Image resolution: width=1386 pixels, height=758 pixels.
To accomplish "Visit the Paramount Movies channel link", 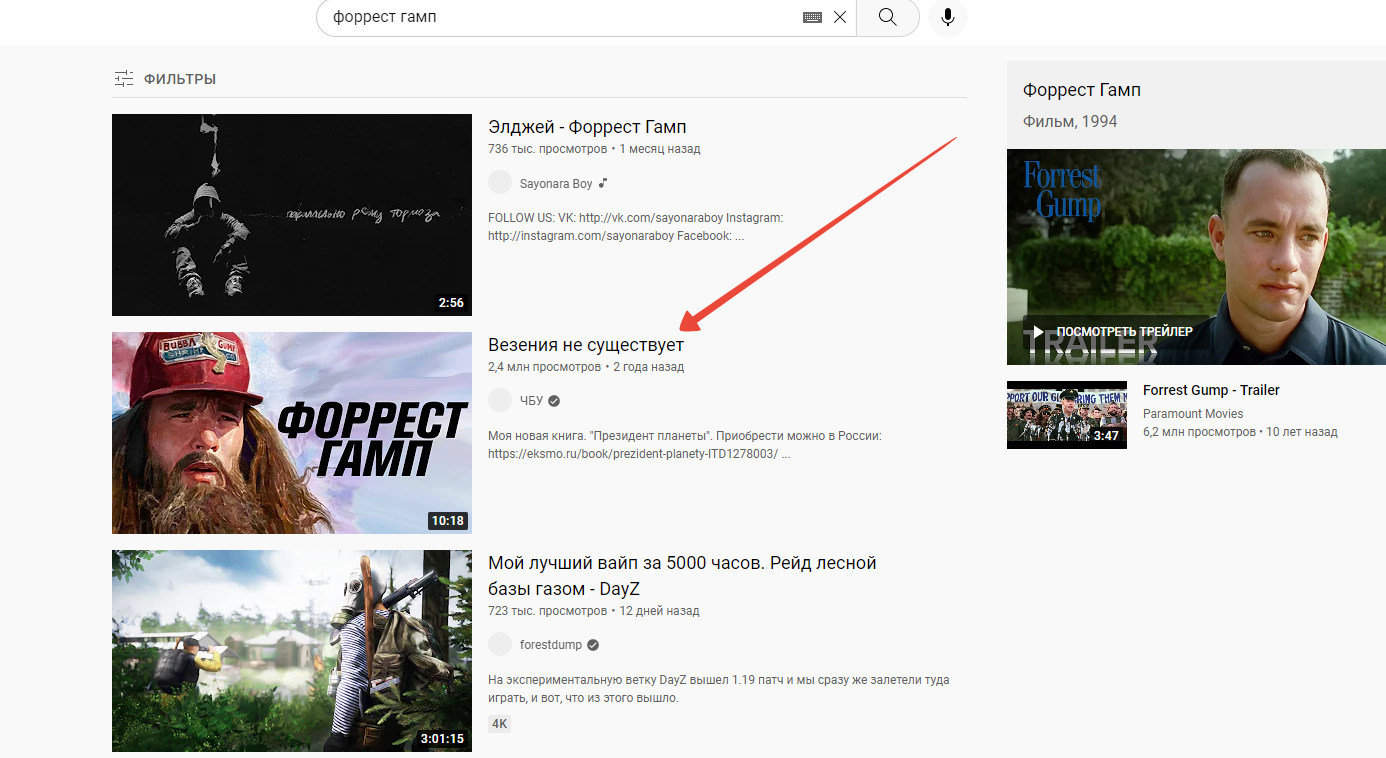I will [1193, 413].
